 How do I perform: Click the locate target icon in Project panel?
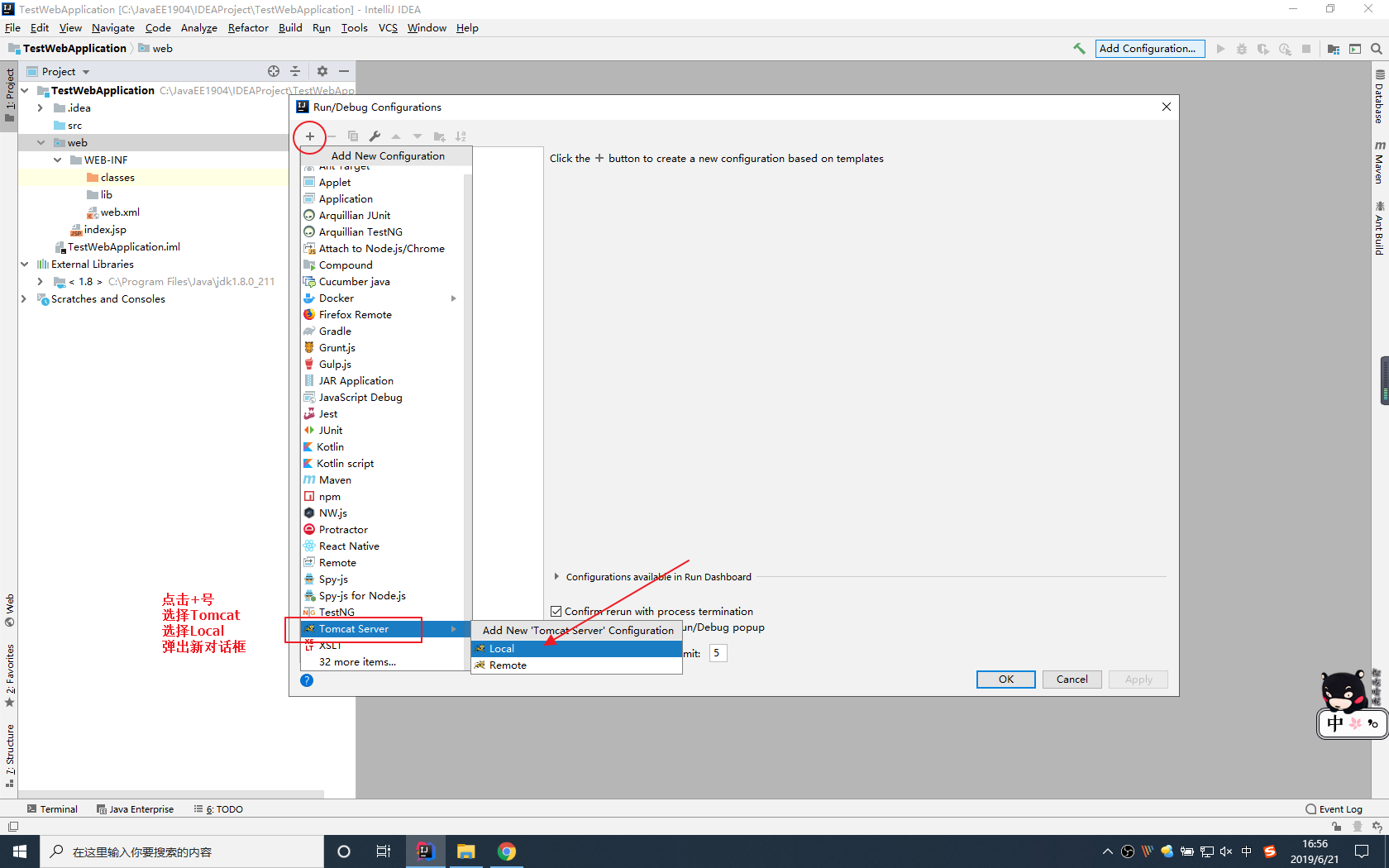(x=274, y=71)
